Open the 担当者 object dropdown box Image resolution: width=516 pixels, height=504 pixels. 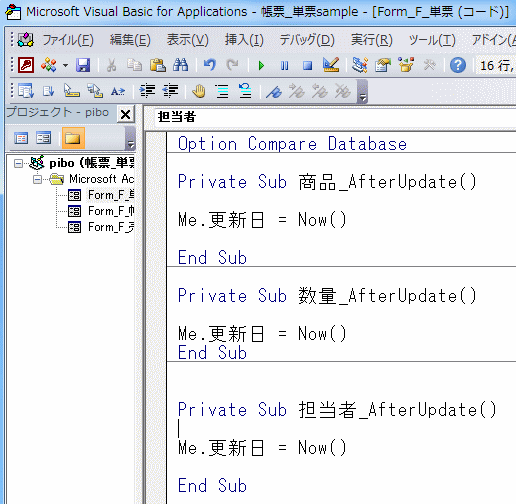(335, 117)
